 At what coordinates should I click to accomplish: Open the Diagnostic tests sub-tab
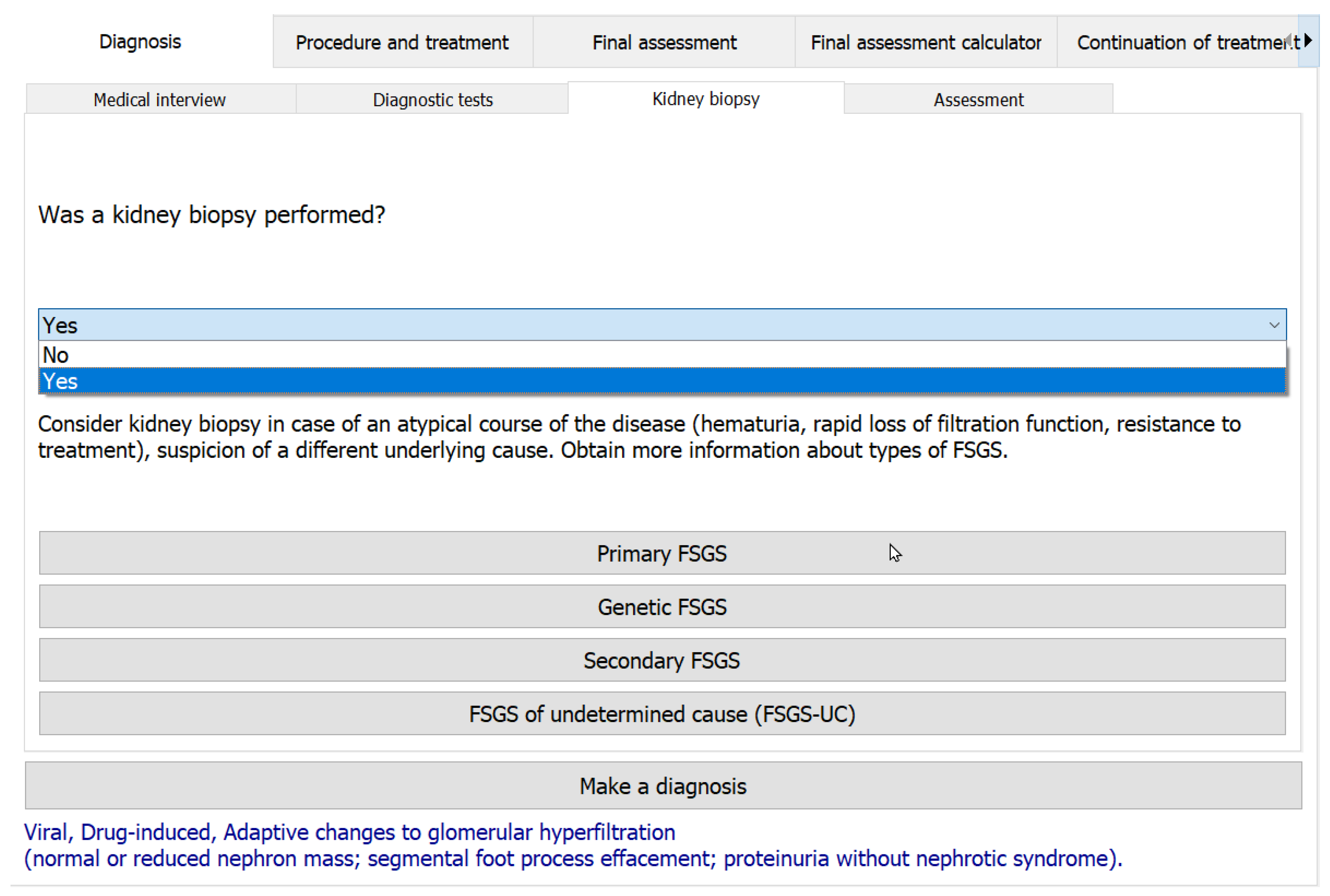[432, 100]
